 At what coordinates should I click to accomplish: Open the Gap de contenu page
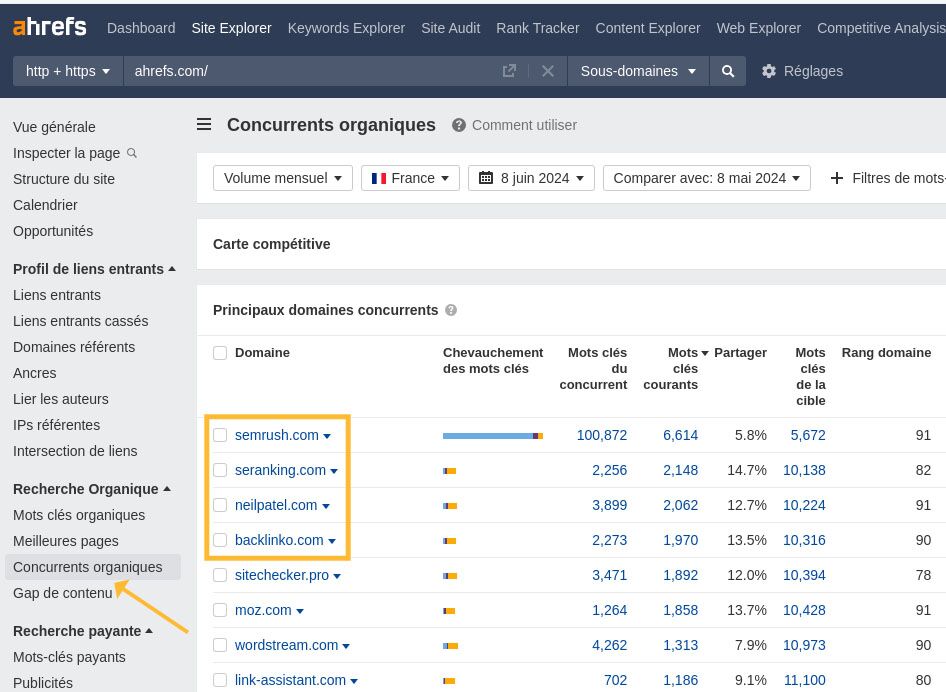(62, 593)
